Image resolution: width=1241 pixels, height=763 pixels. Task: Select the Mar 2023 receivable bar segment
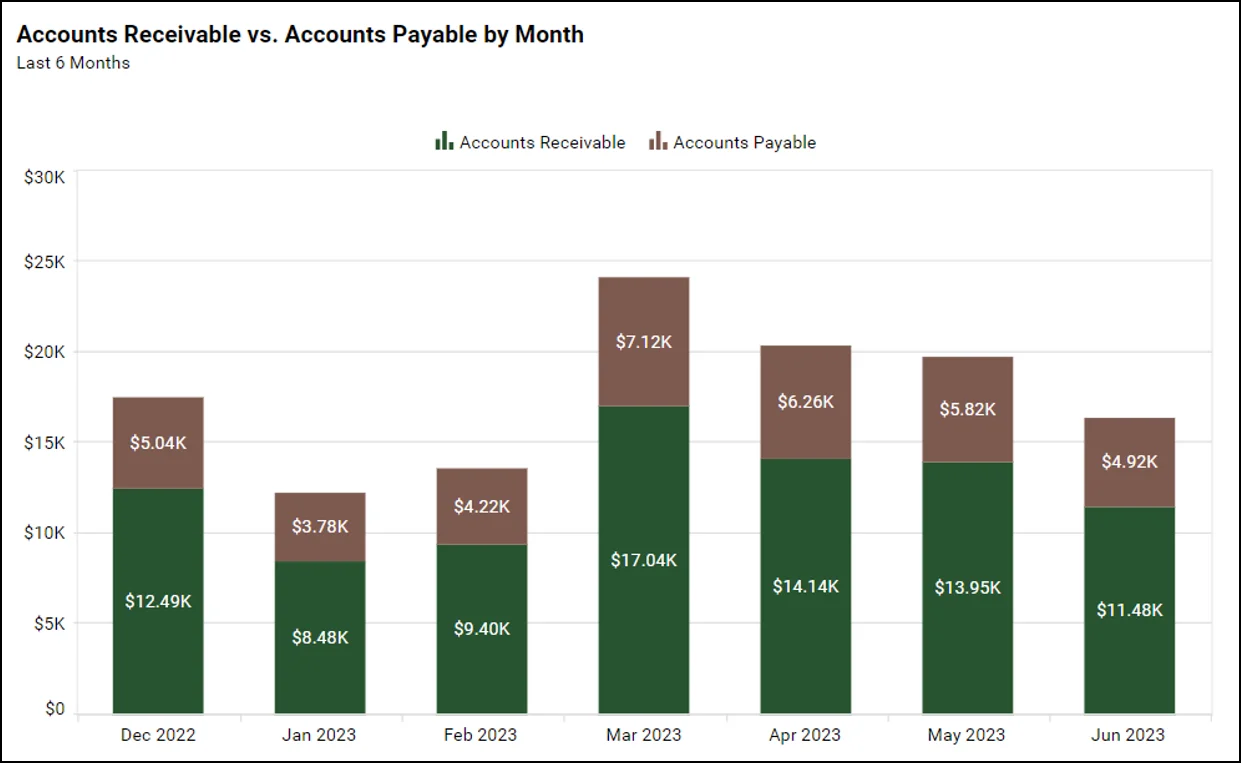click(x=644, y=559)
